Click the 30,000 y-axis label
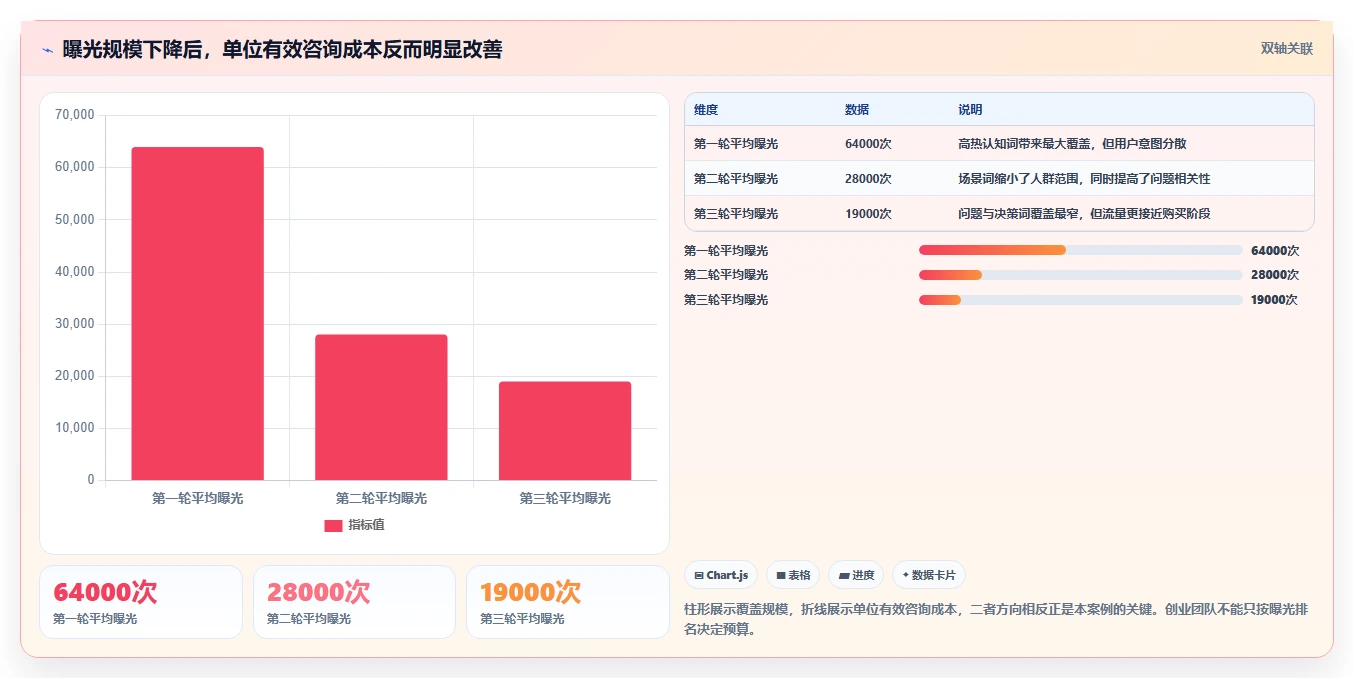 click(x=75, y=324)
